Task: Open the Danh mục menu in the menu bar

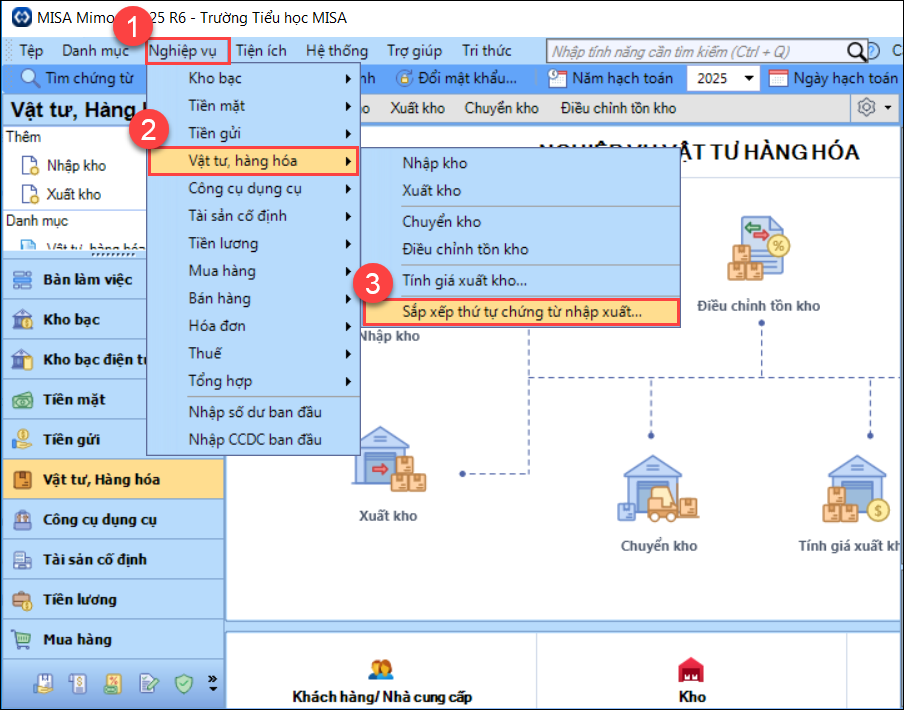Action: point(96,51)
